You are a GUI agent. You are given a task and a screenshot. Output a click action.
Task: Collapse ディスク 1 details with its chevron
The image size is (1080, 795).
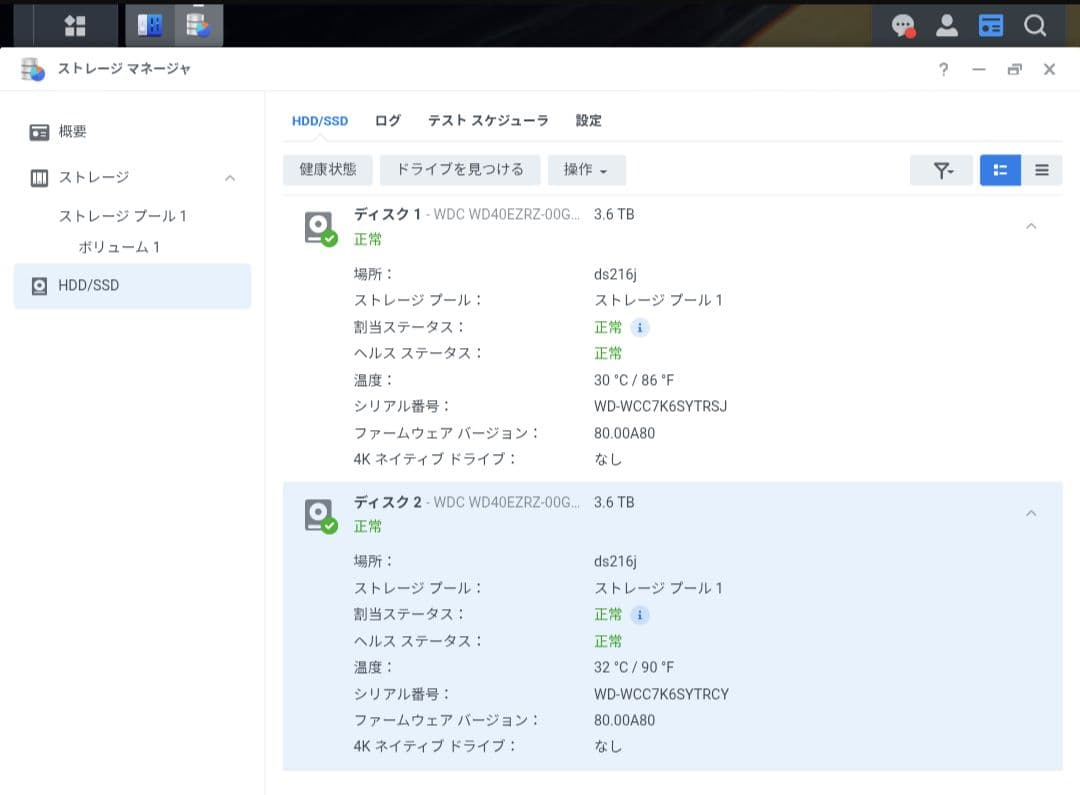(1031, 226)
